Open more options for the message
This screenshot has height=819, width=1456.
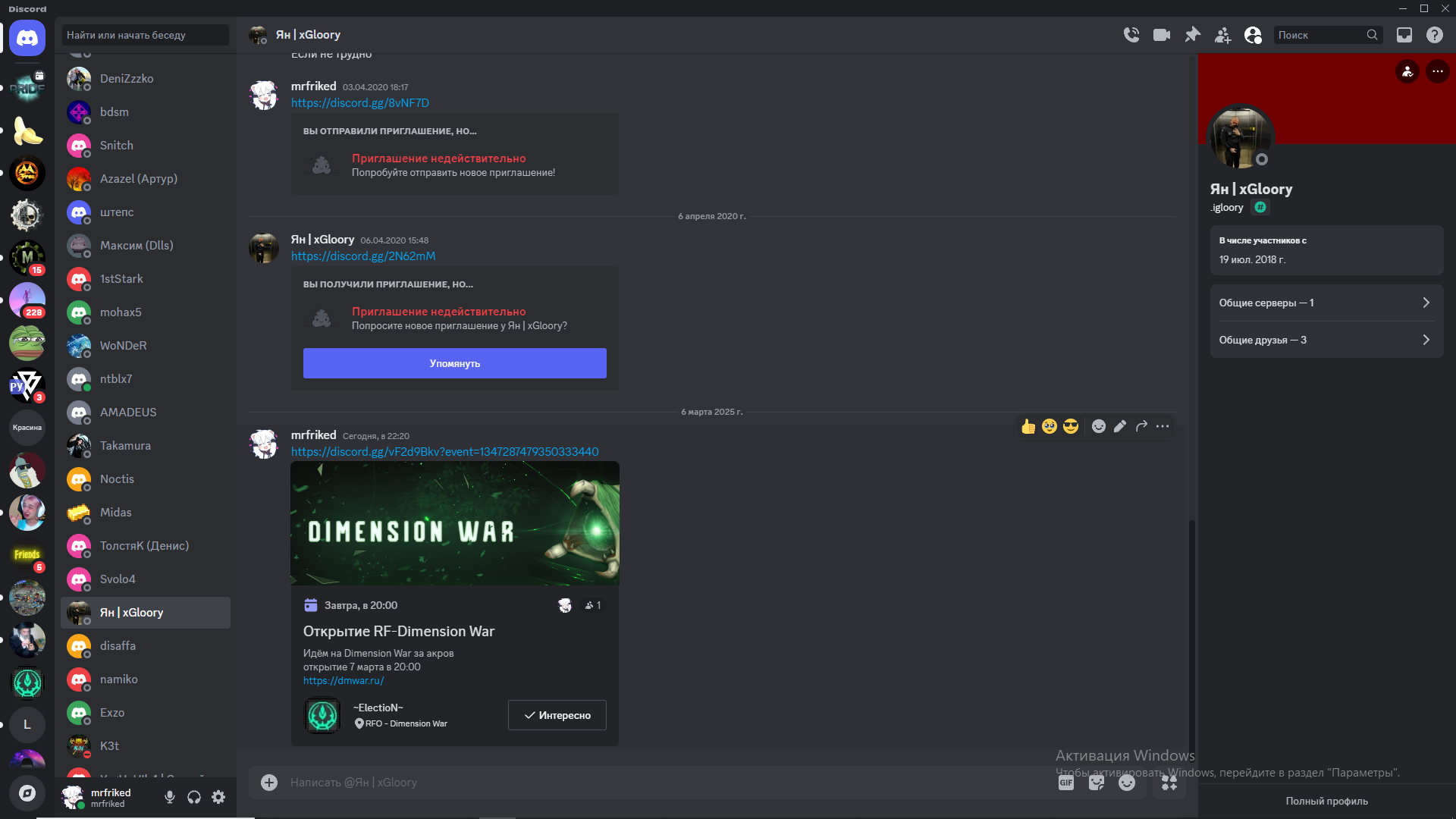pyautogui.click(x=1163, y=426)
